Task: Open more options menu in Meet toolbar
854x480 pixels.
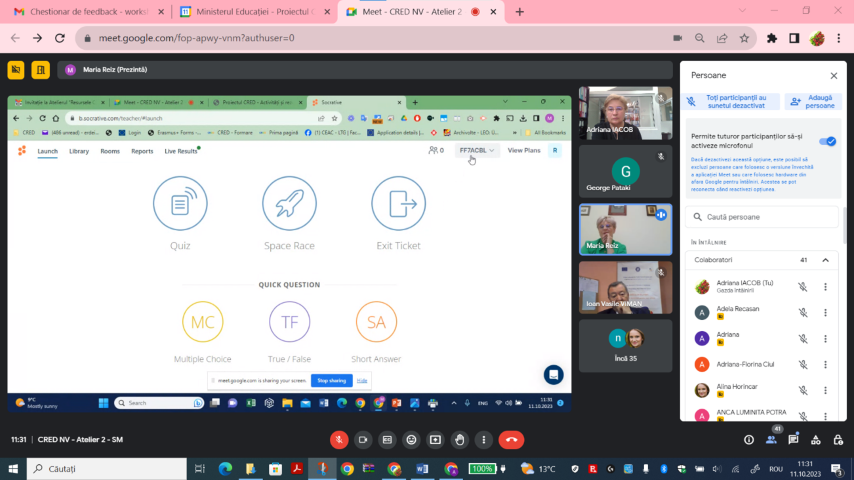Action: (483, 439)
